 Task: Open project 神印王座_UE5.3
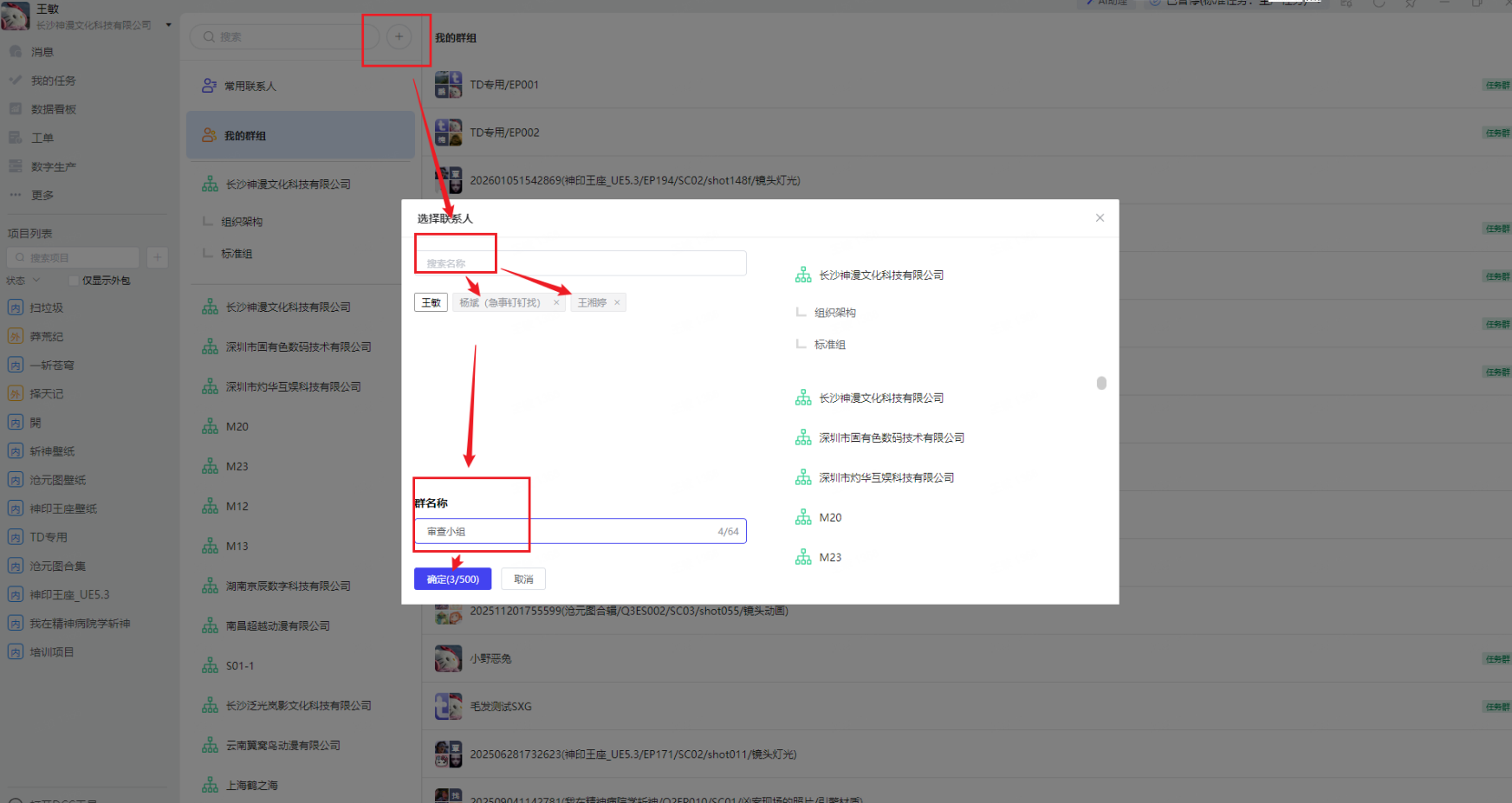point(69,594)
